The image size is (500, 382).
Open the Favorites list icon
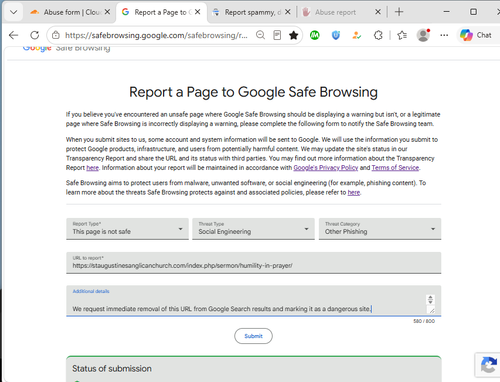point(402,35)
